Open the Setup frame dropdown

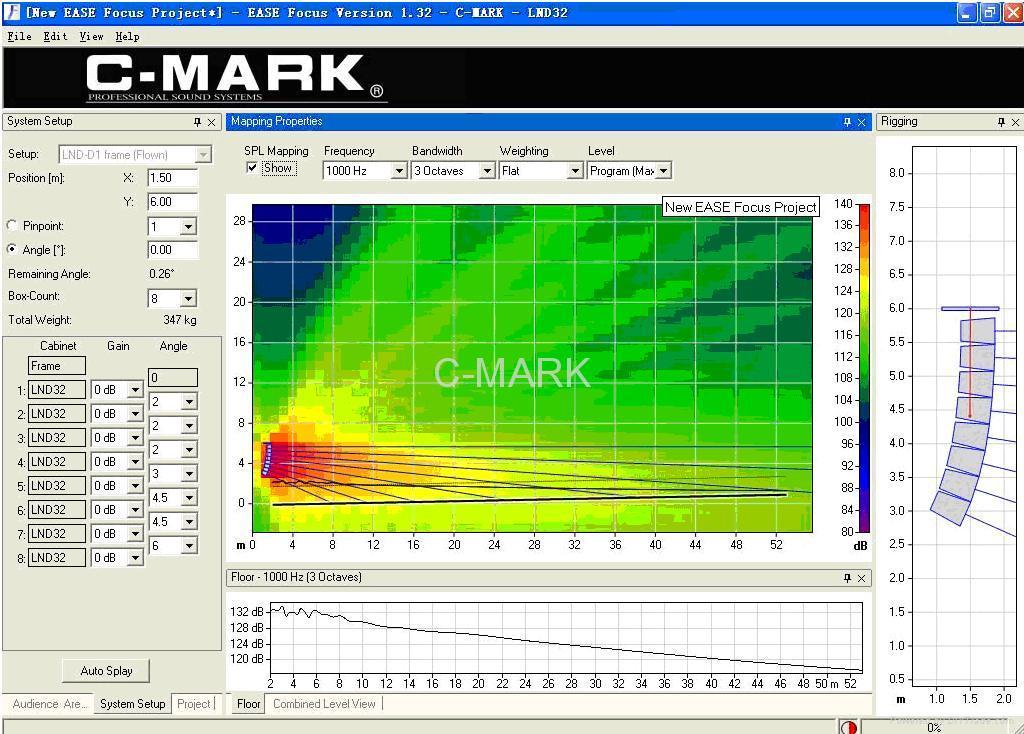[203, 155]
